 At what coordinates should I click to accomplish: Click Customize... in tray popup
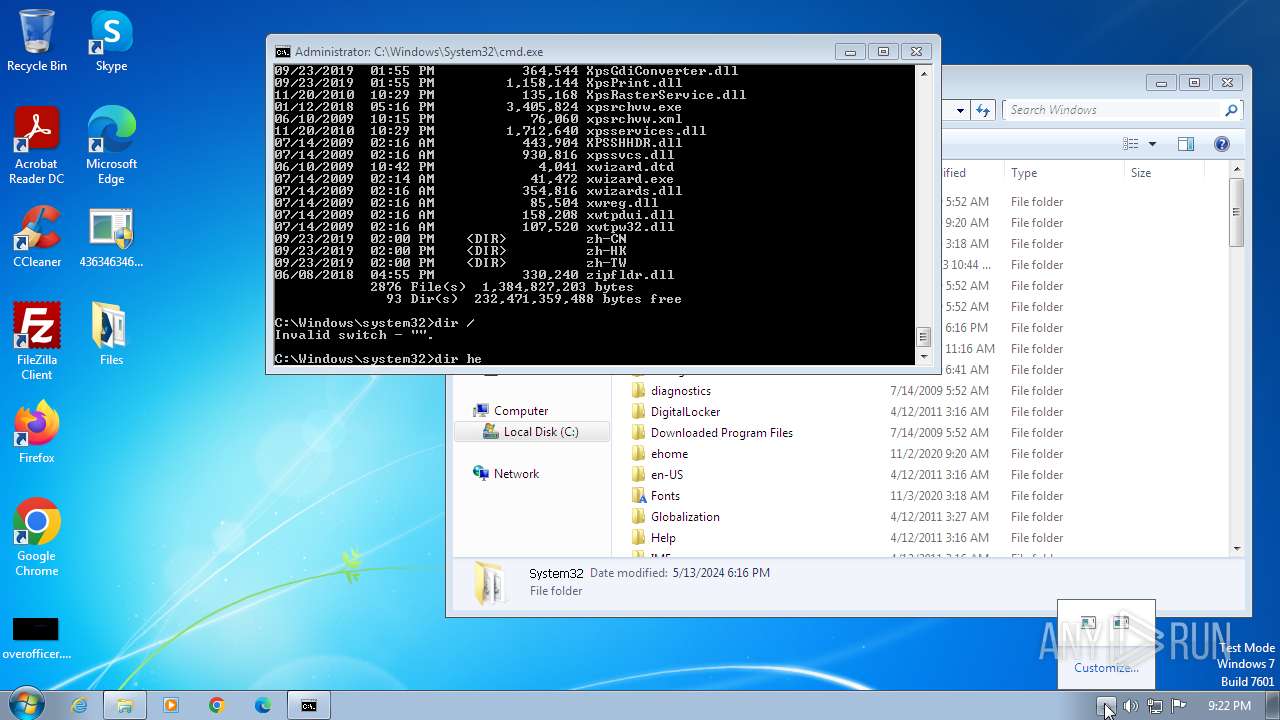[x=1106, y=668]
